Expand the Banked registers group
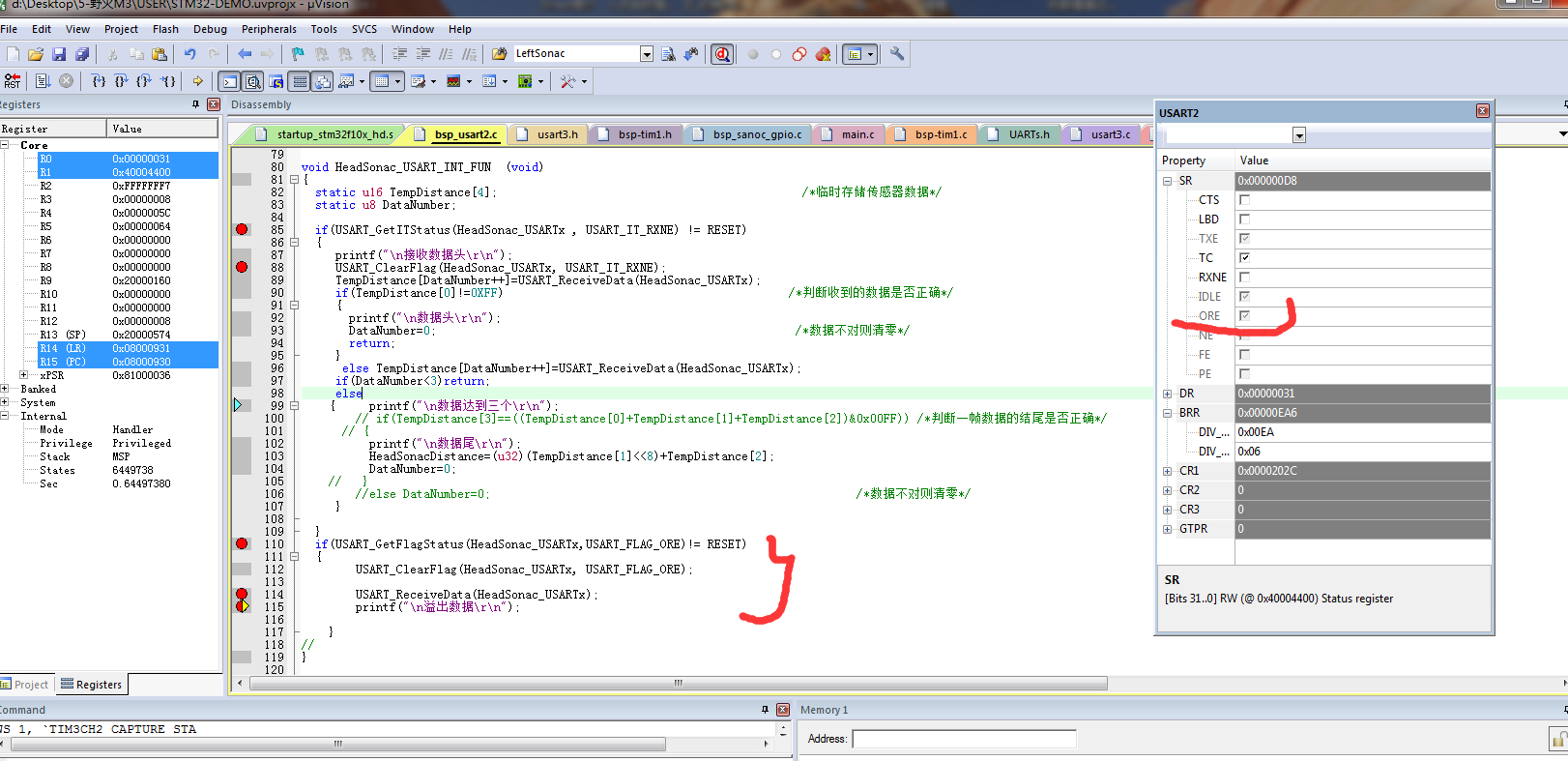This screenshot has width=1568, height=761. pos(5,389)
